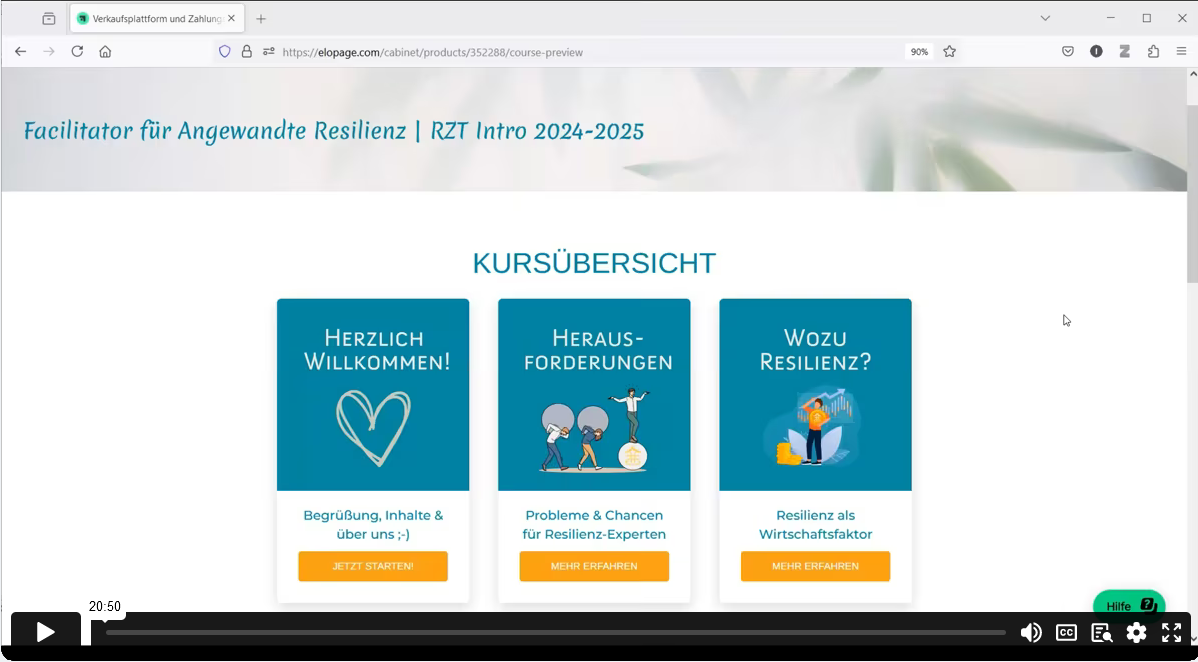Open the Firefox hamburger application menu
This screenshot has height=662, width=1198.
(1181, 52)
